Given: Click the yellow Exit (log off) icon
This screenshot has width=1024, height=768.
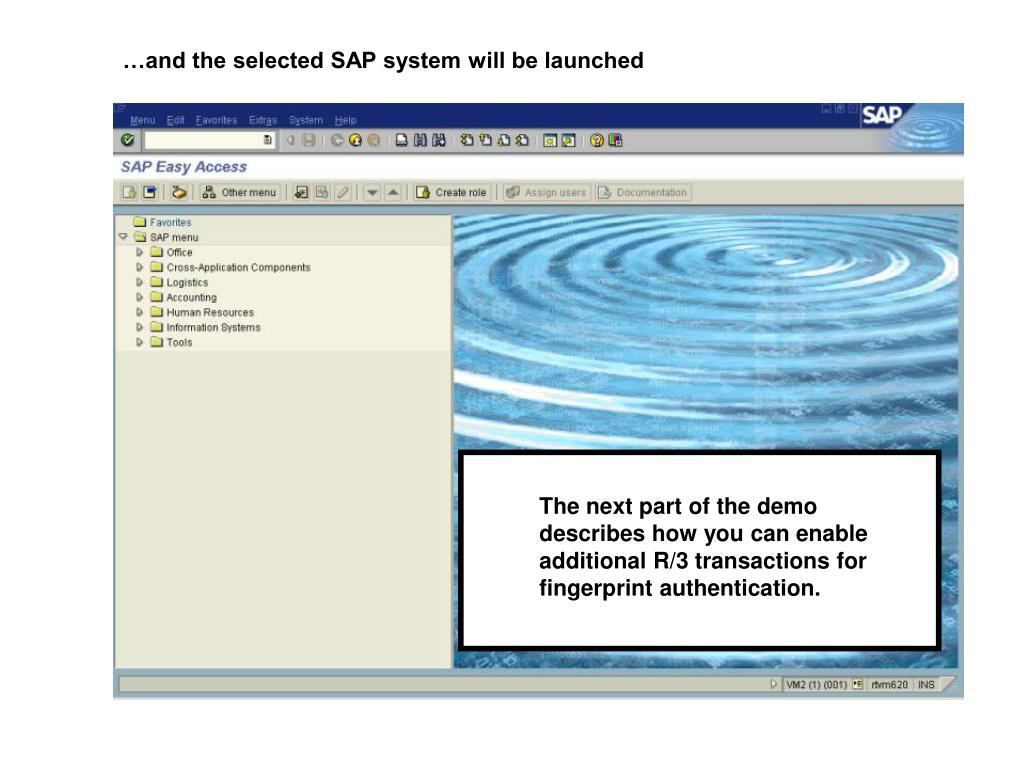Looking at the screenshot, I should pyautogui.click(x=355, y=140).
